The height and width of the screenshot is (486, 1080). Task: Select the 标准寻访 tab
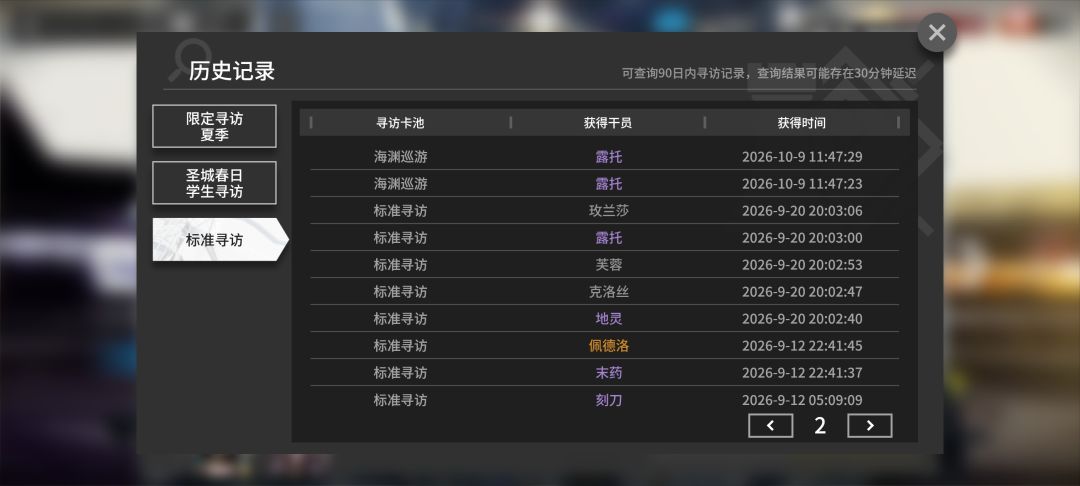click(x=220, y=240)
